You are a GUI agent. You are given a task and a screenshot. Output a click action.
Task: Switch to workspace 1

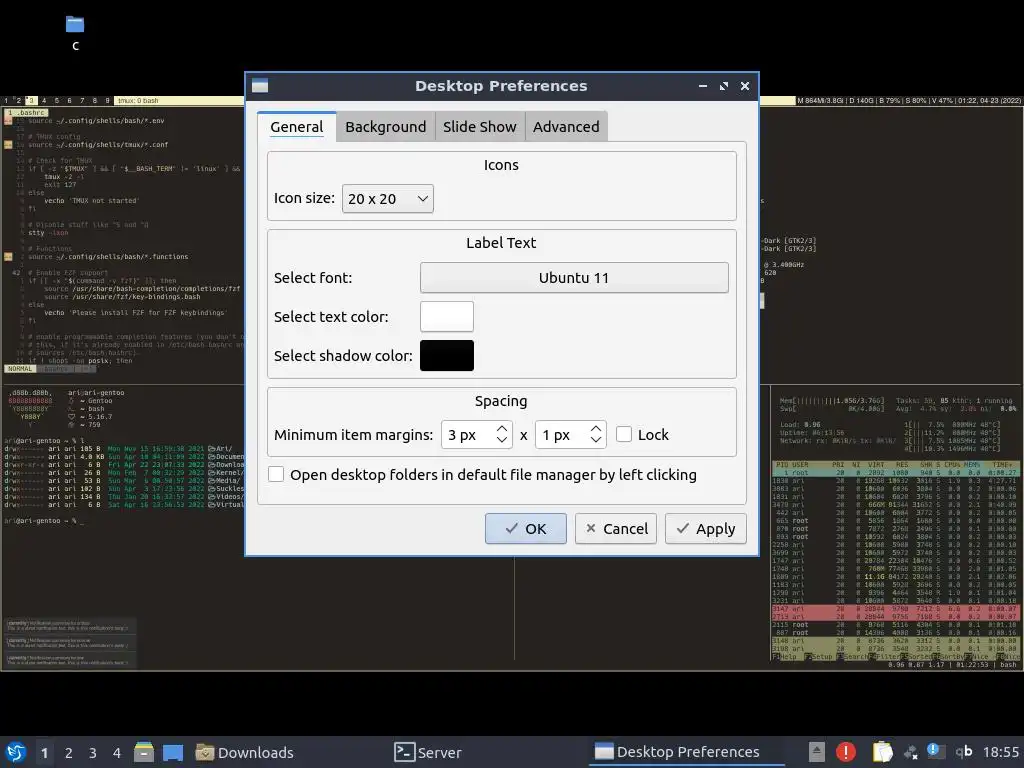click(x=44, y=753)
